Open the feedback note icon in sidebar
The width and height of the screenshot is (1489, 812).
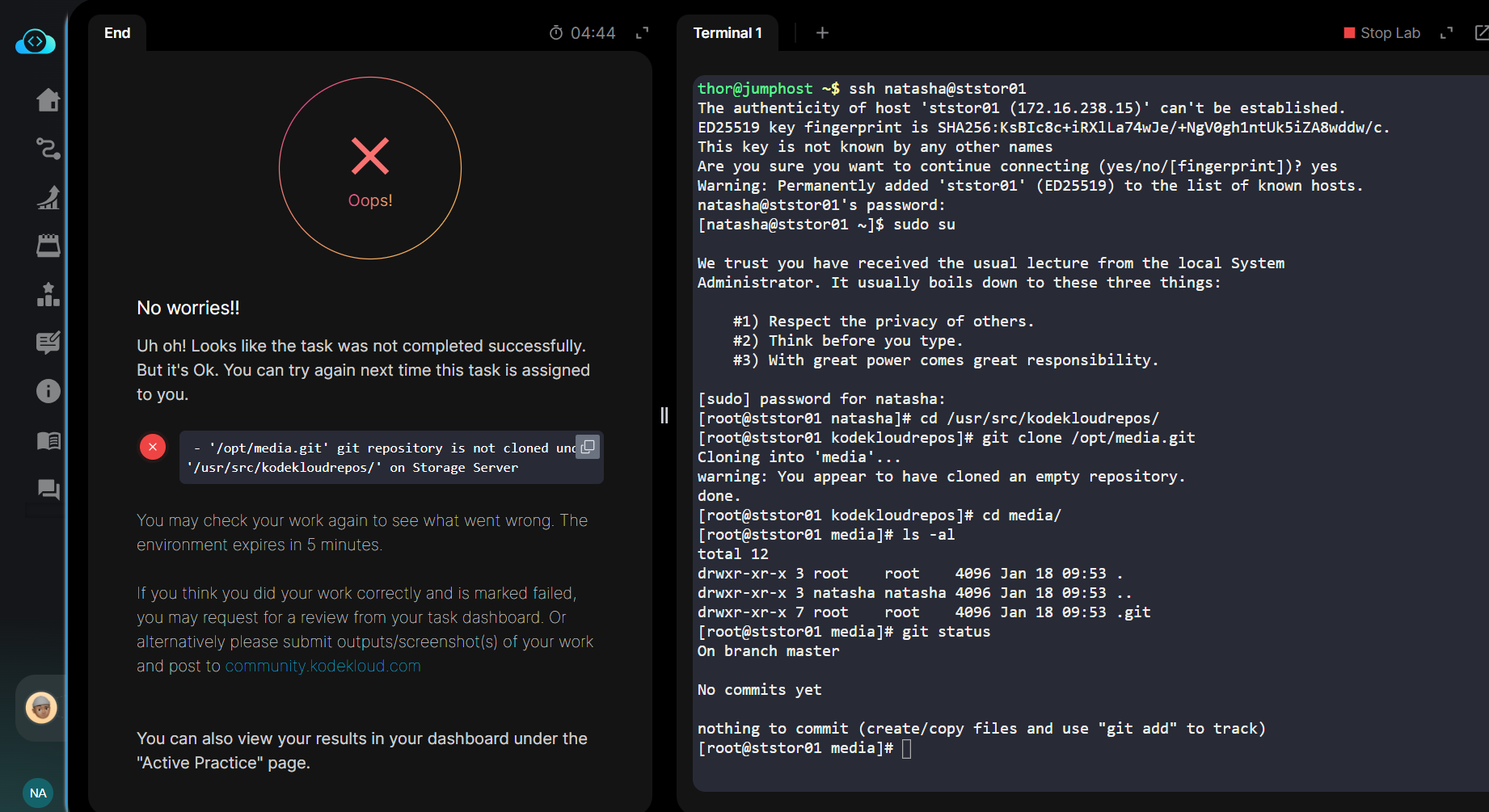[49, 343]
